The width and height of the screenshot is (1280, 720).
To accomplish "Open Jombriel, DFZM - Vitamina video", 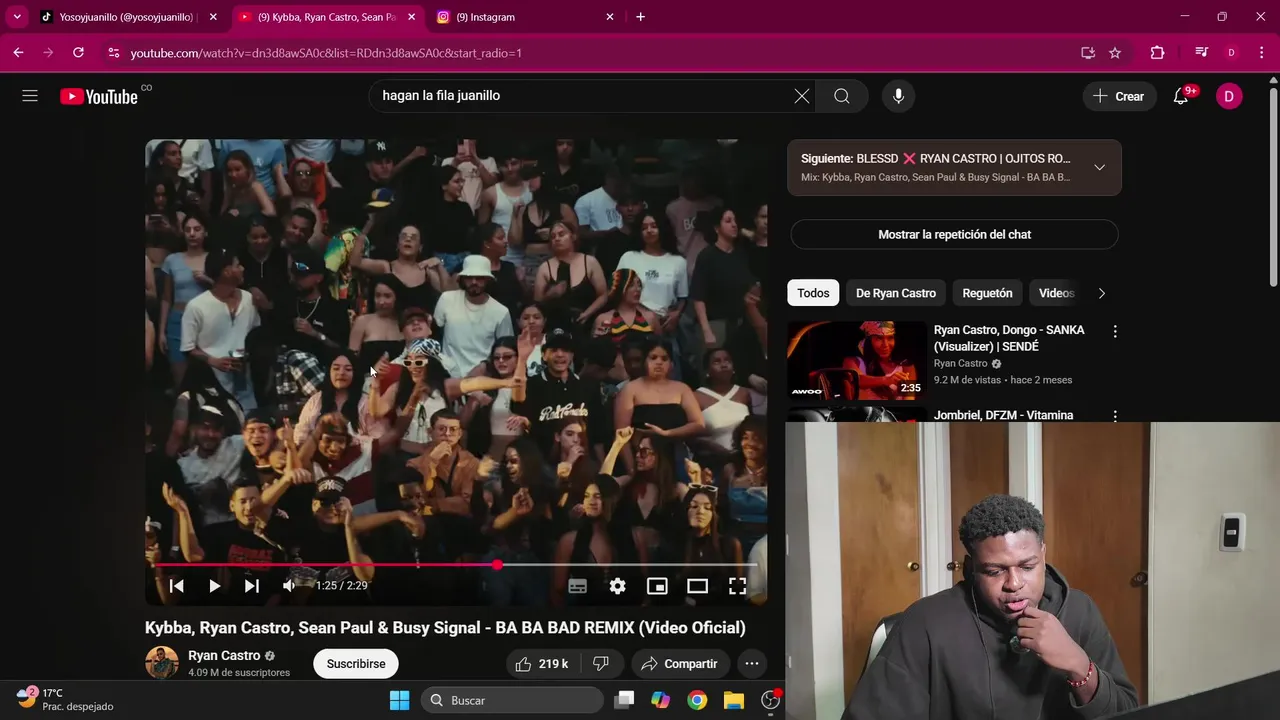I will point(1003,415).
